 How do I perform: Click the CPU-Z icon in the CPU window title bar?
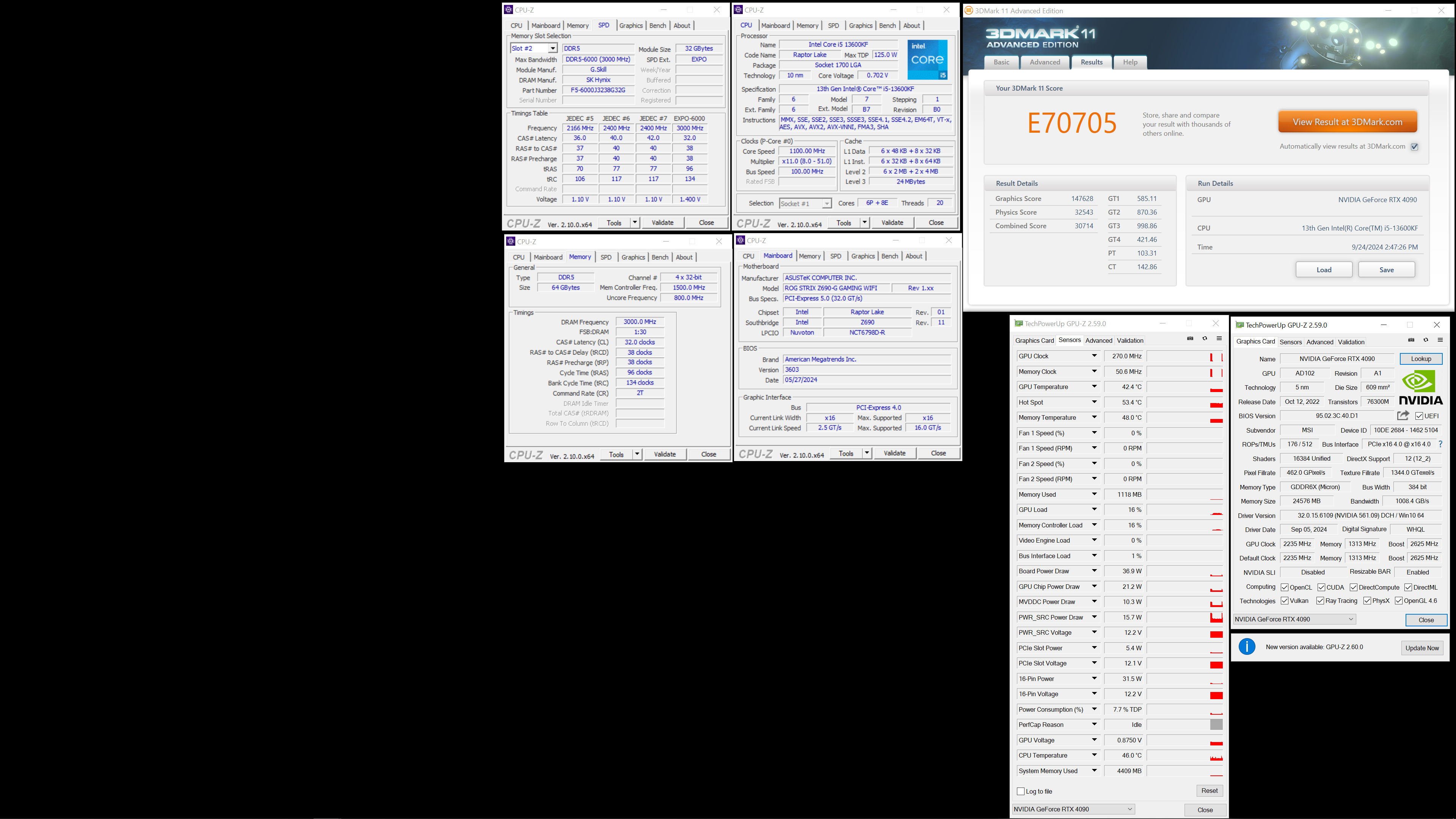[738, 9]
